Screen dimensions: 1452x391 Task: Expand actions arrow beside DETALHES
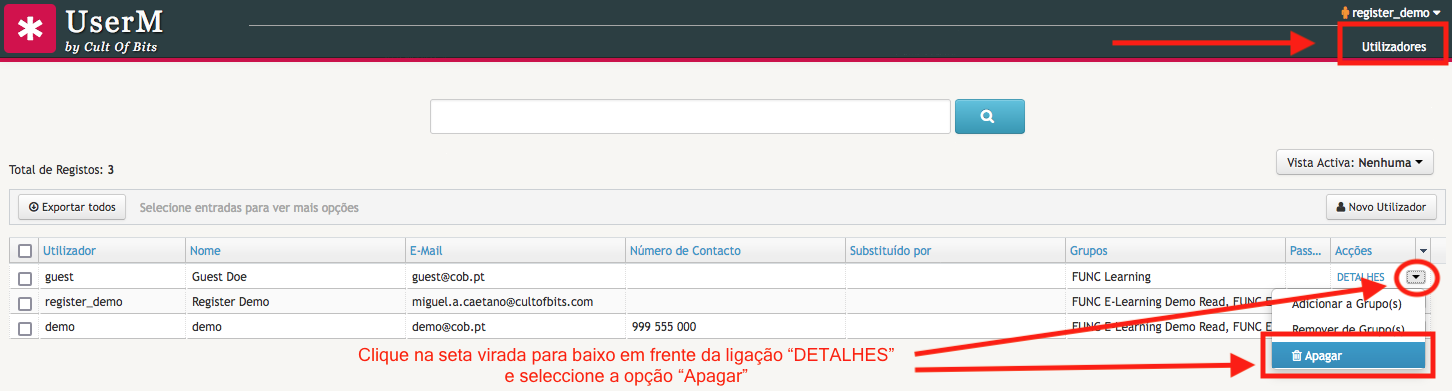(x=1416, y=277)
